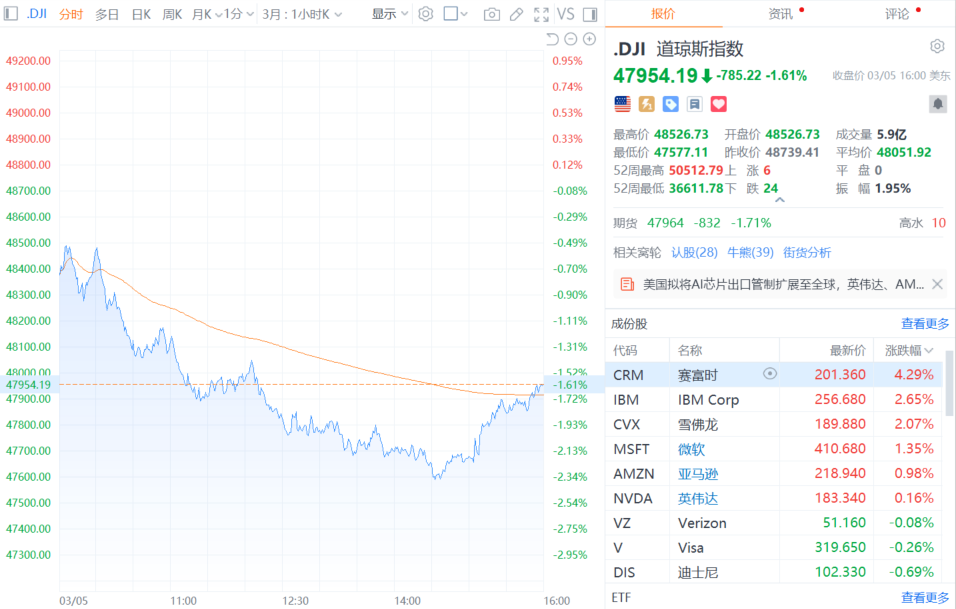Click the chart settings gear icon
This screenshot has height=609, width=956.
(x=425, y=14)
